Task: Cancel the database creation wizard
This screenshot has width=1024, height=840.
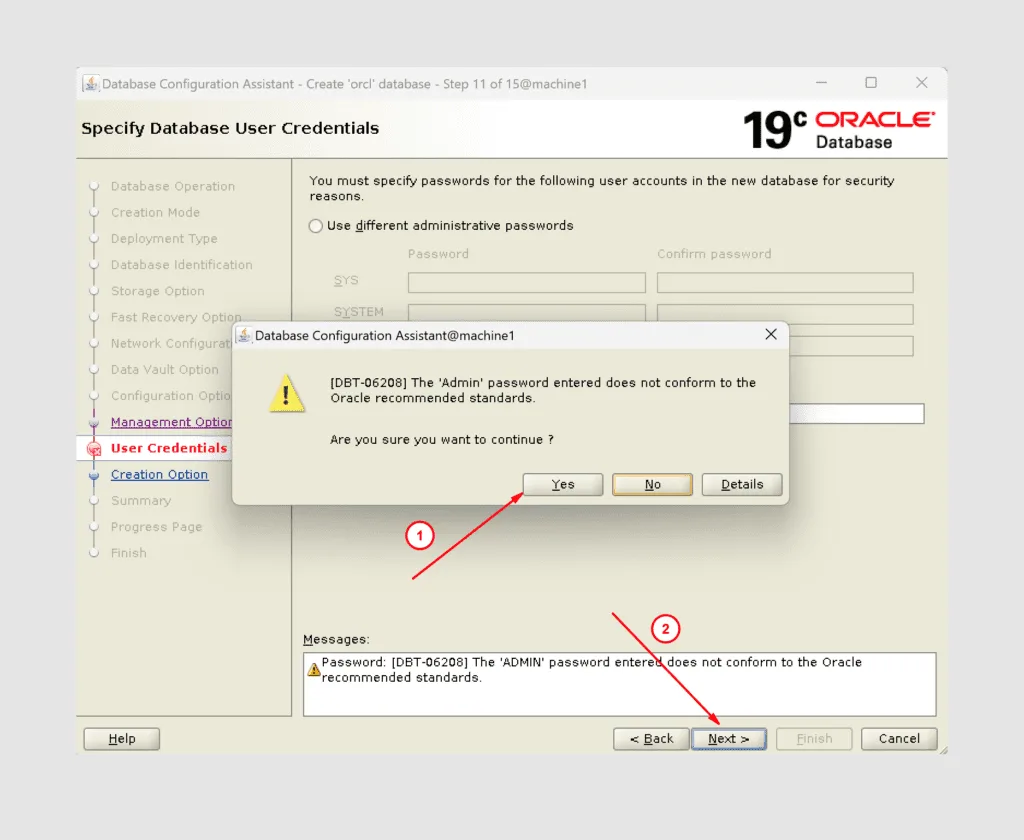Action: [899, 739]
